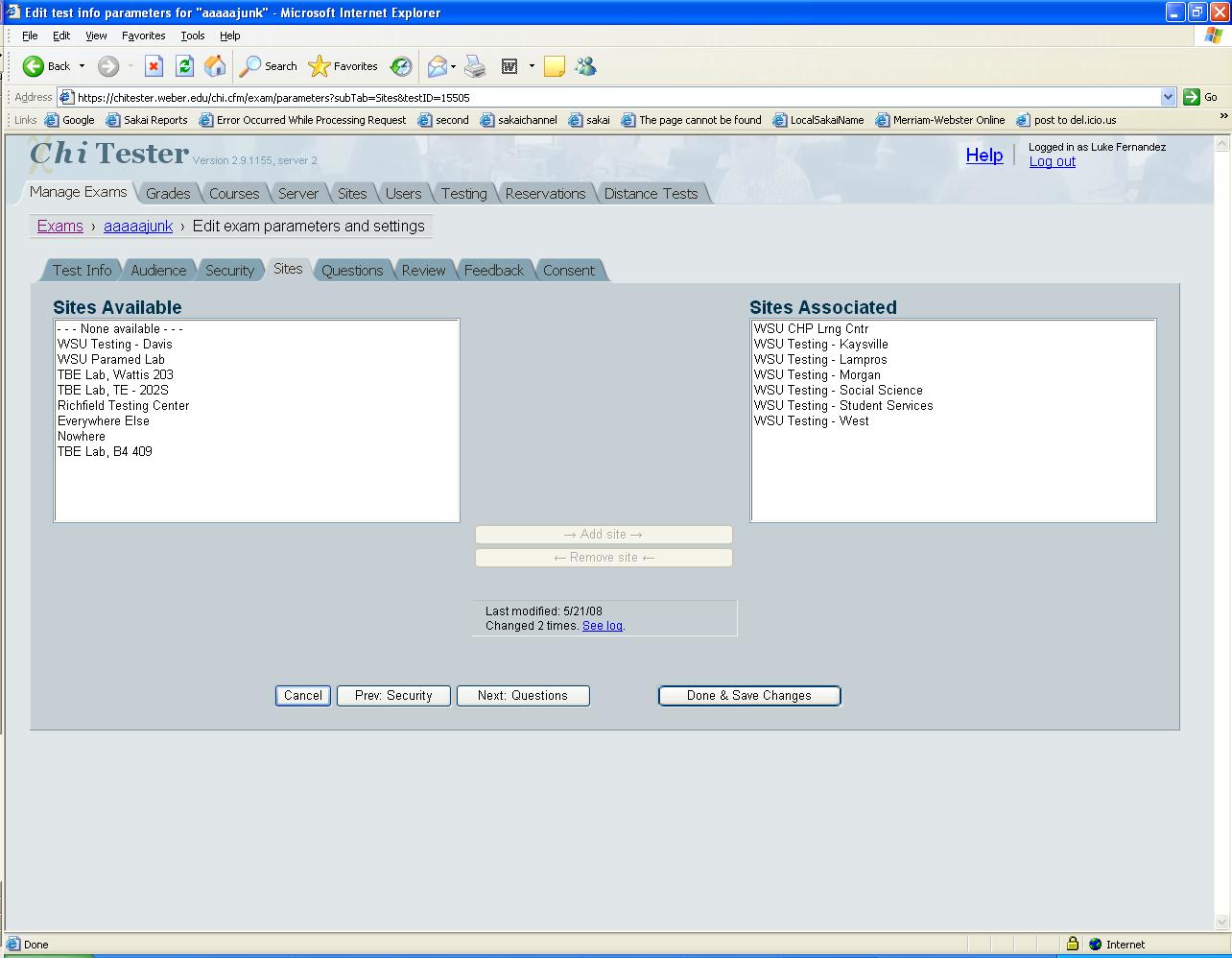Switch to the Distance Tests tab
Viewport: 1232px width, 958px height.
coord(651,193)
